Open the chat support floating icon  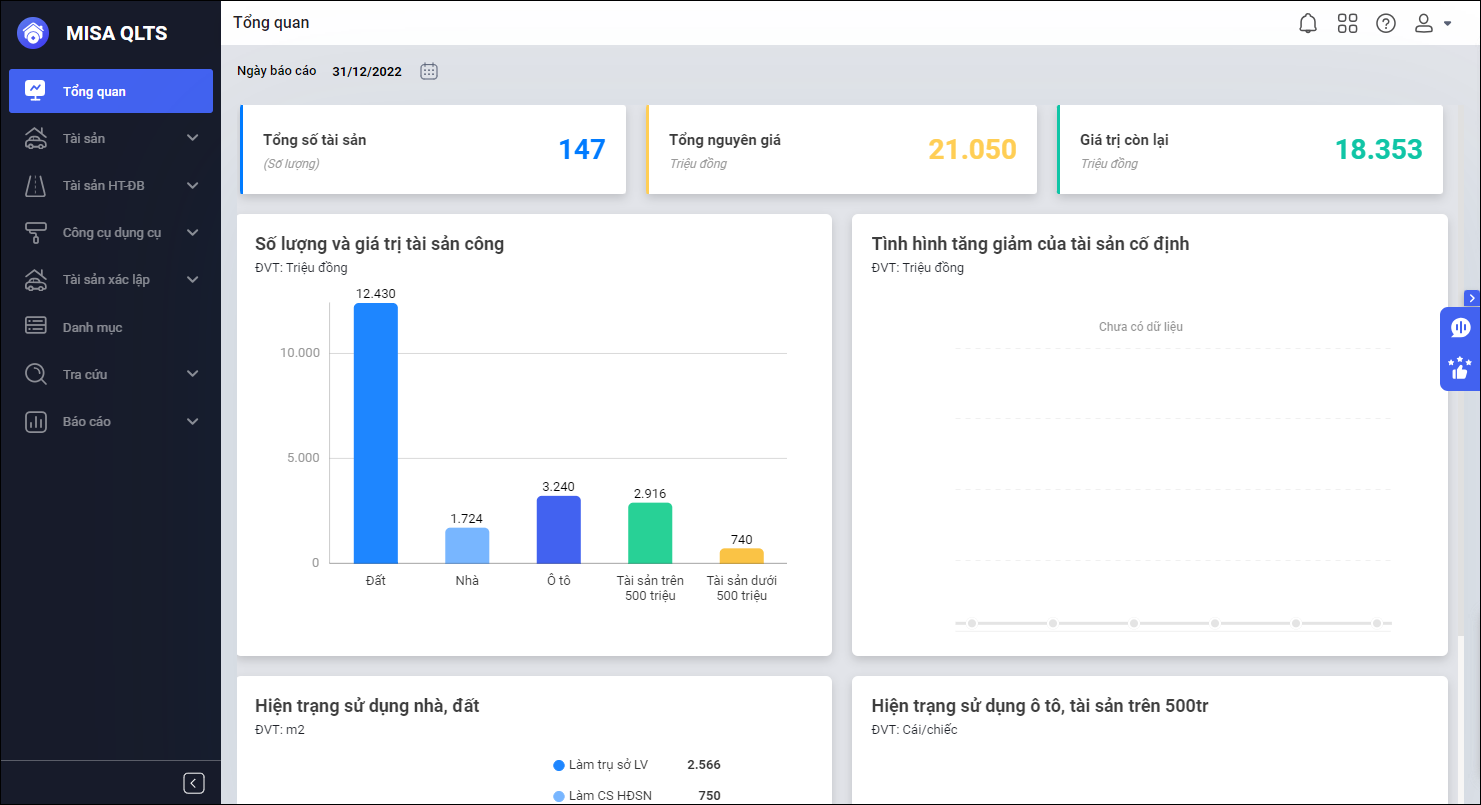[x=1460, y=327]
